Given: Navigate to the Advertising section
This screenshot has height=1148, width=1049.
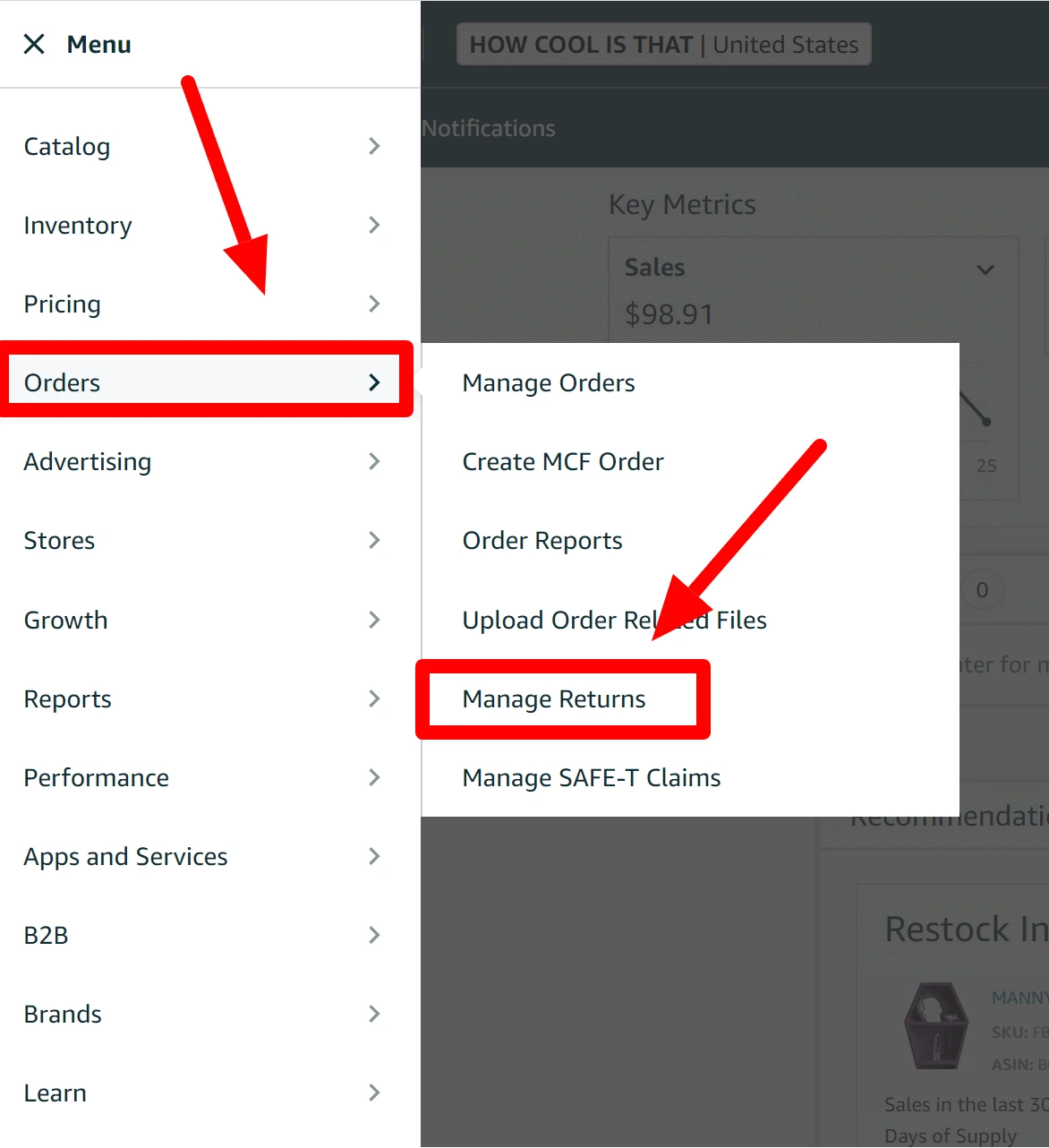Looking at the screenshot, I should pyautogui.click(x=87, y=461).
